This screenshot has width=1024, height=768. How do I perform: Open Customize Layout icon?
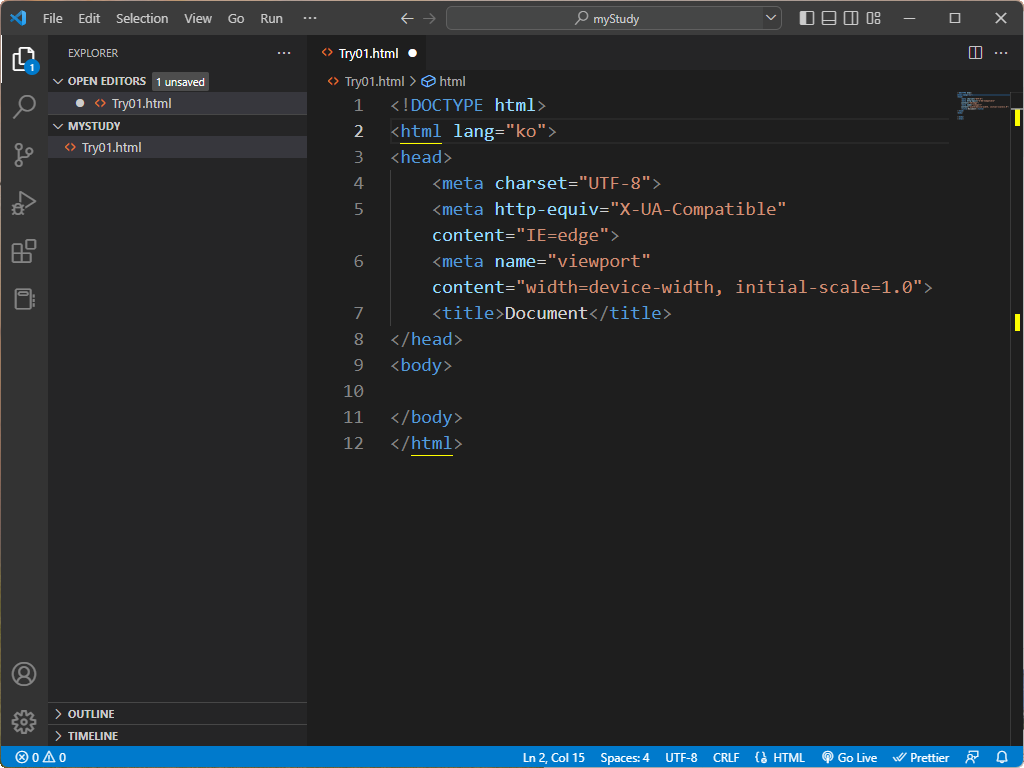[x=874, y=18]
